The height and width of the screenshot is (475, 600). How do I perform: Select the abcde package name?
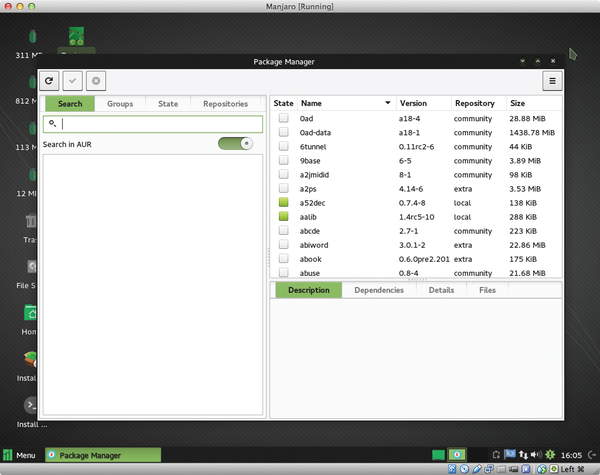coord(310,231)
